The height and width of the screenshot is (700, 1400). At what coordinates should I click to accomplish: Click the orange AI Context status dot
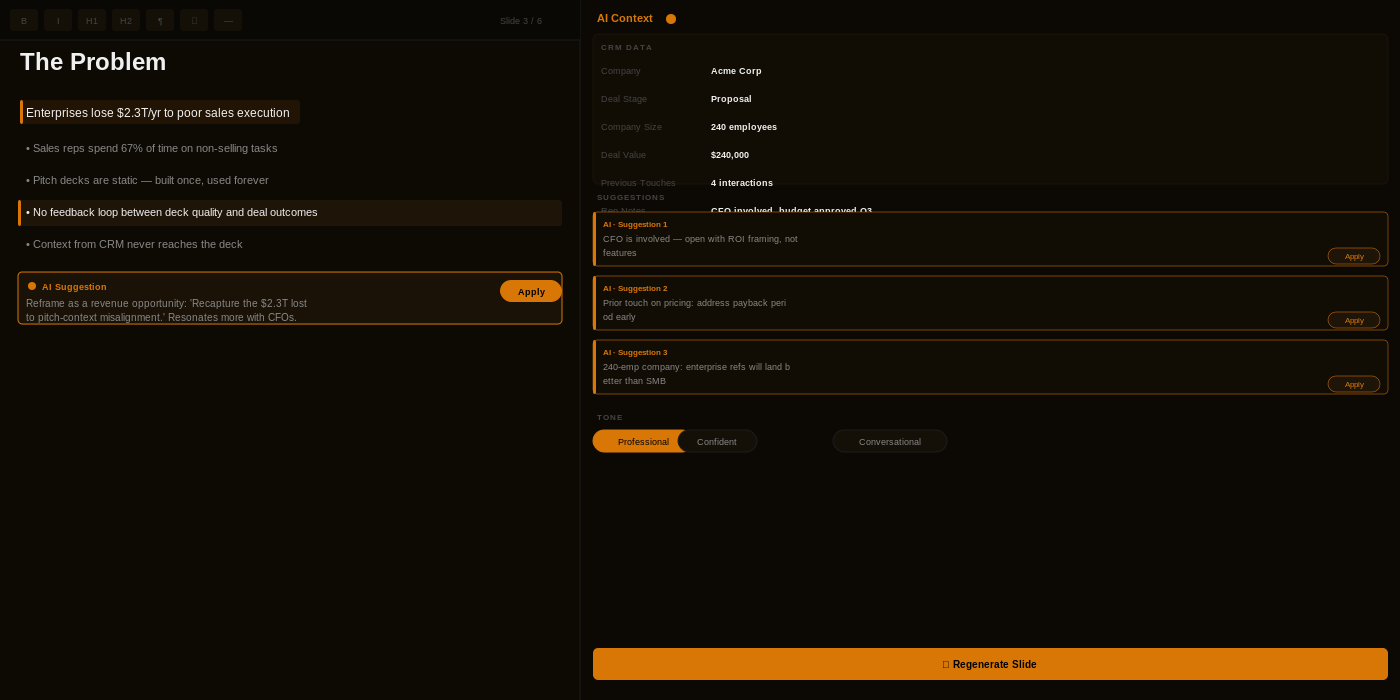(x=671, y=19)
